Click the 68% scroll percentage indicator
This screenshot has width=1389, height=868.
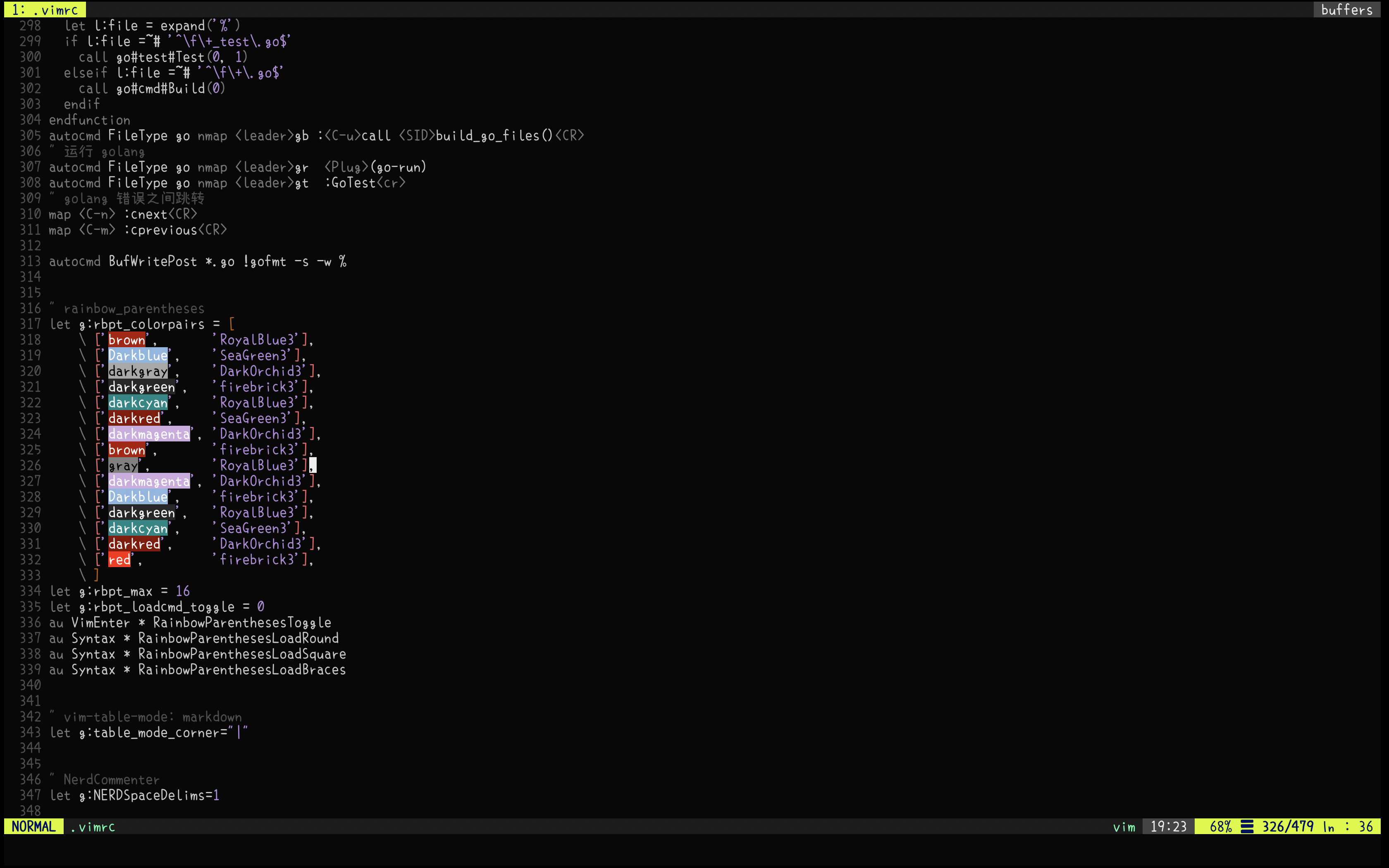click(x=1220, y=827)
